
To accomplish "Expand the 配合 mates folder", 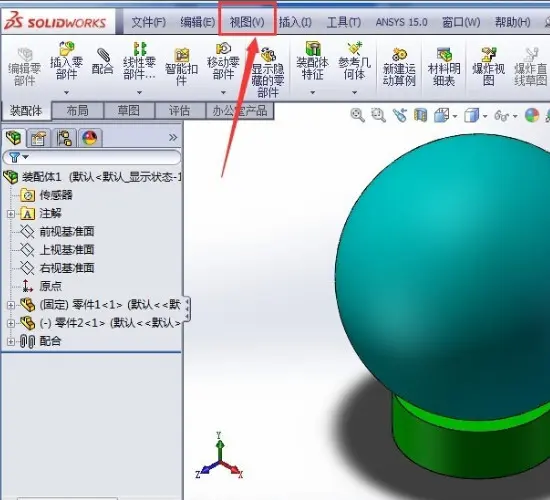I will pos(11,341).
